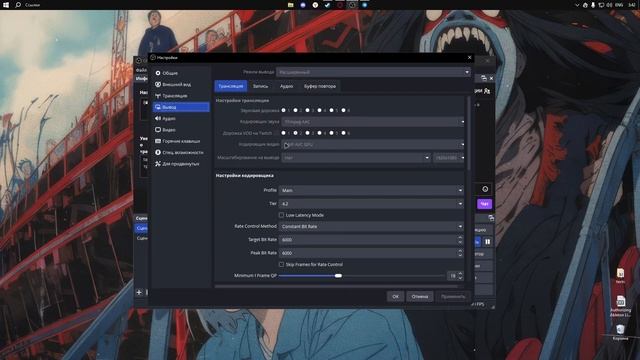Image resolution: width=640 pixels, height=360 pixels.
Task: Show hidden system tray icons
Action: click(x=577, y=5)
